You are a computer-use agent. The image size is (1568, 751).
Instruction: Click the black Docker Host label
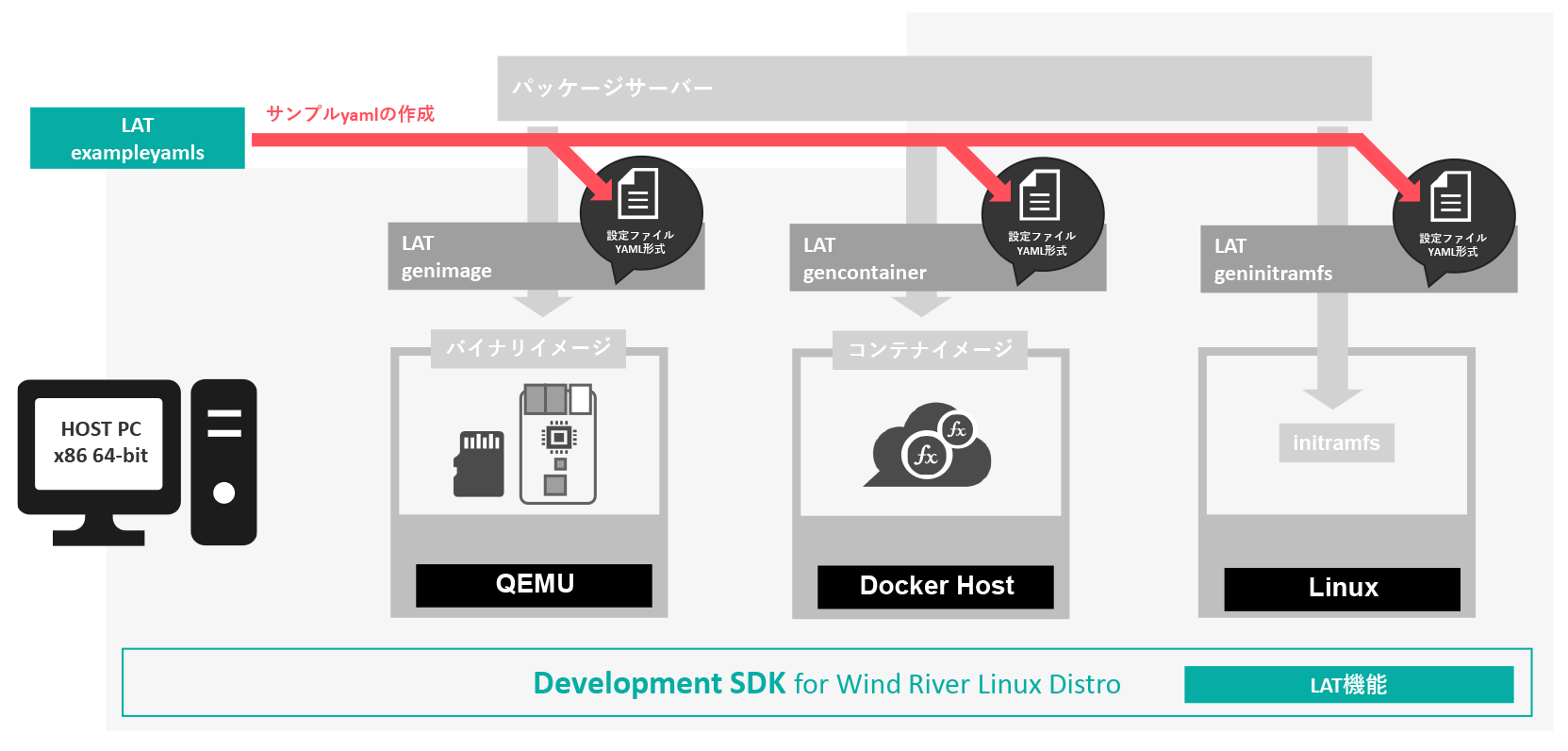click(935, 587)
